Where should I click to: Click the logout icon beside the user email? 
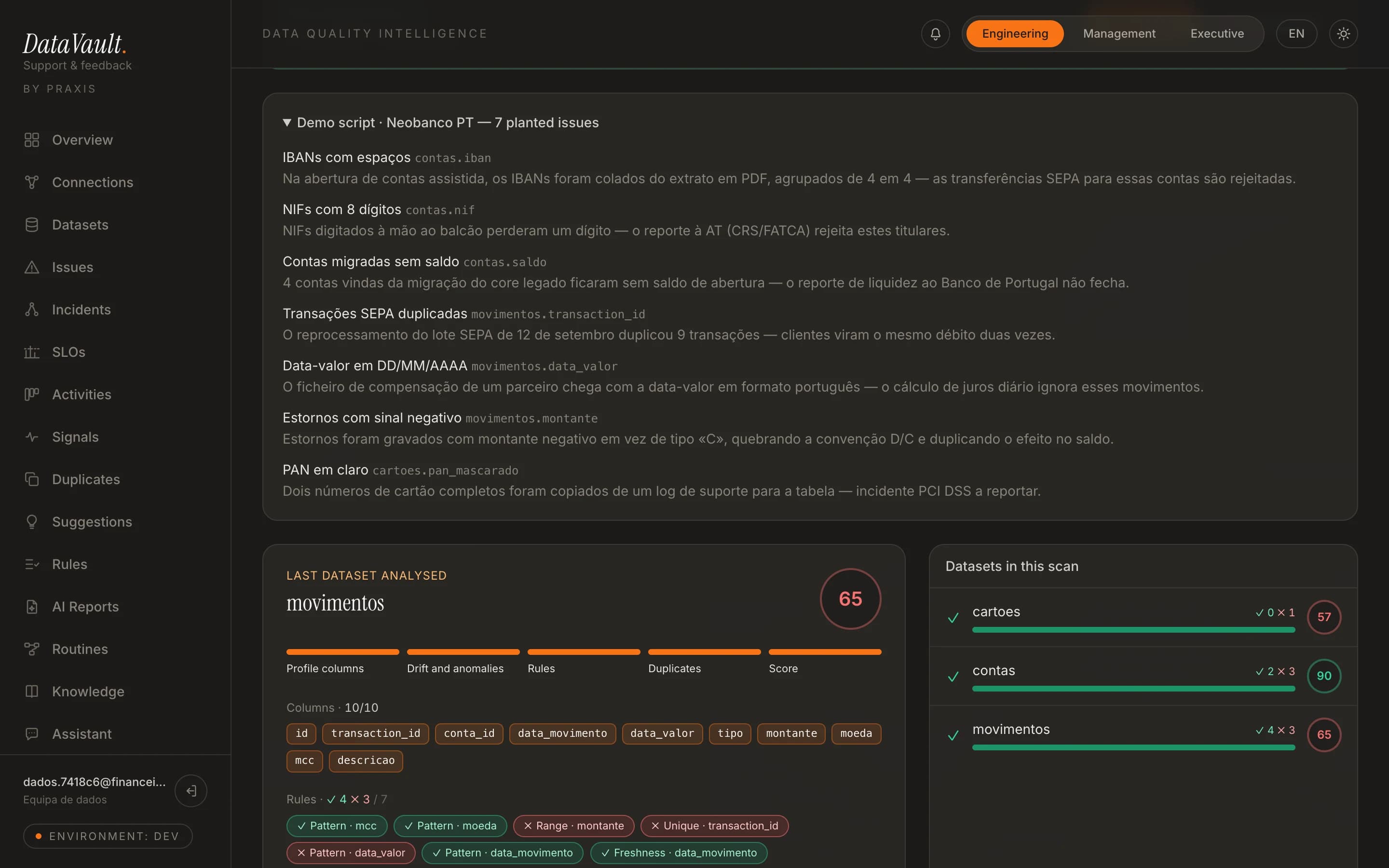191,790
